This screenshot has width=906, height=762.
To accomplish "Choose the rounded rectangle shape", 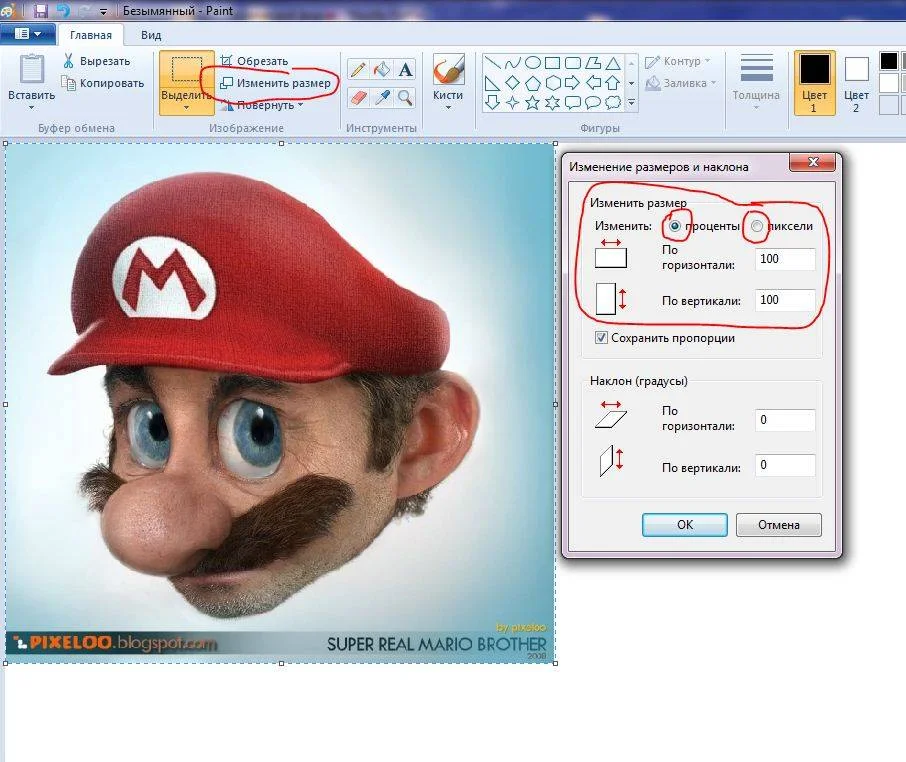I will (573, 63).
